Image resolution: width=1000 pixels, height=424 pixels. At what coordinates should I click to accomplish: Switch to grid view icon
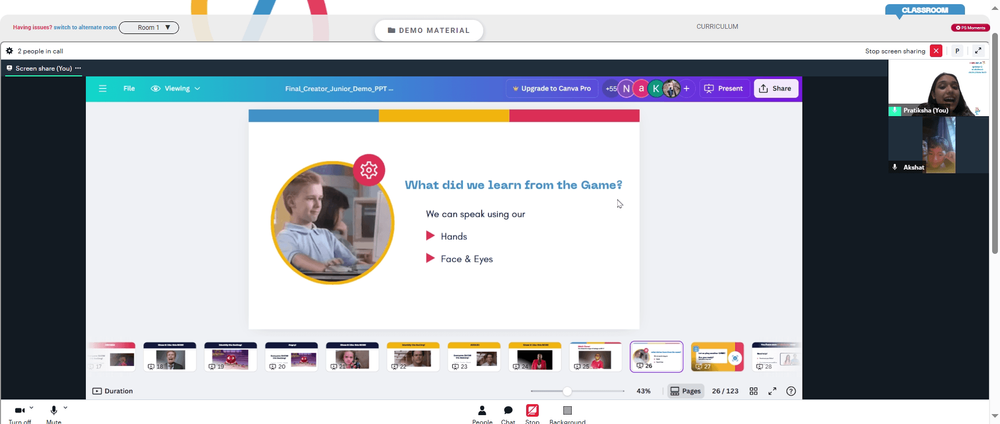pos(753,391)
